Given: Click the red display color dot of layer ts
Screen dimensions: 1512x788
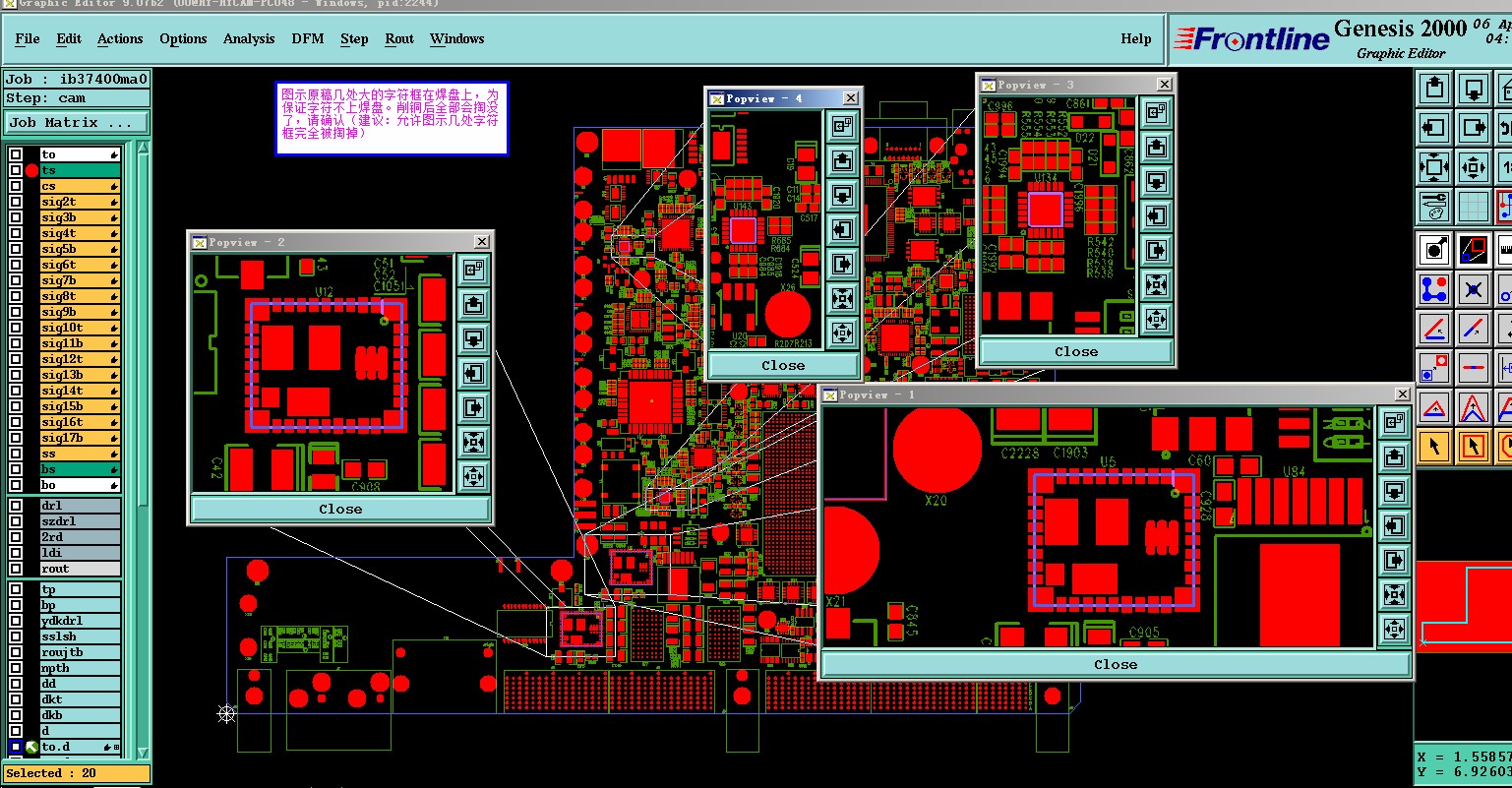Looking at the screenshot, I should coord(31,170).
